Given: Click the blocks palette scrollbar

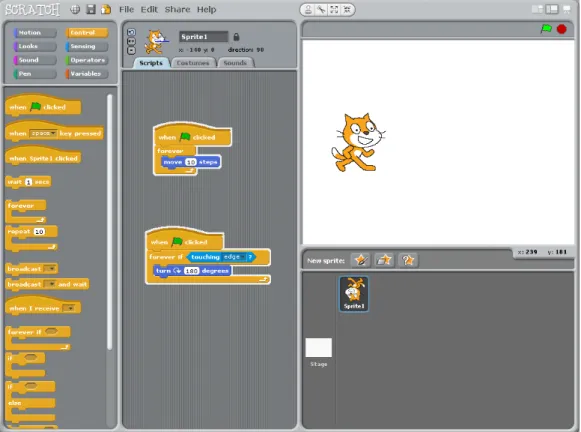Looking at the screenshot, I should pos(110,222).
